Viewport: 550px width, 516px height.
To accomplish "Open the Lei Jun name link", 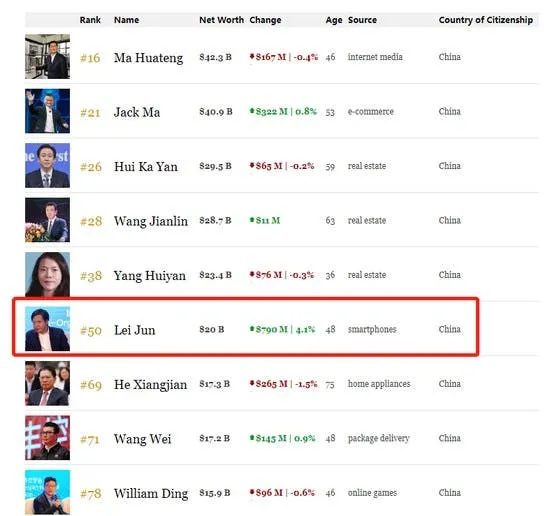I will point(135,330).
